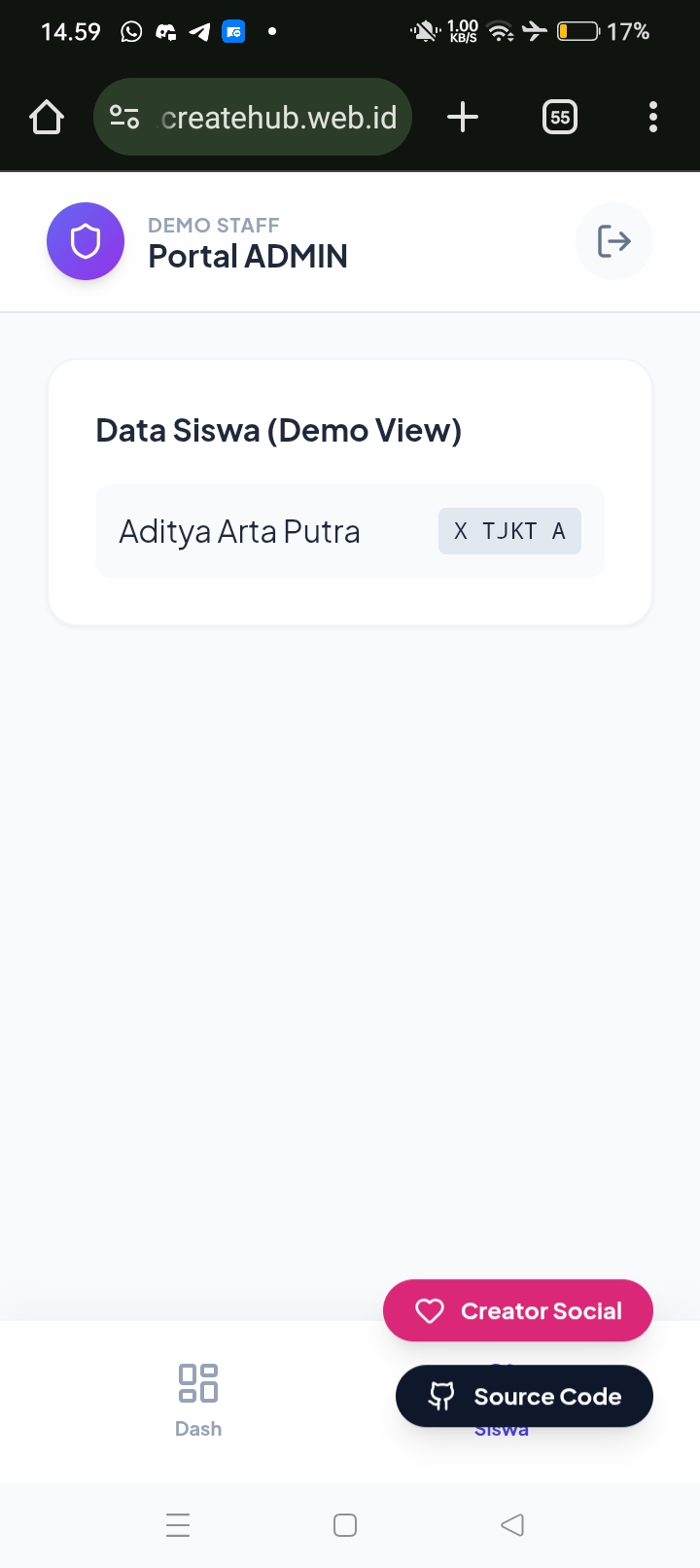Tap the Android back navigation button
700x1568 pixels.
click(512, 1525)
